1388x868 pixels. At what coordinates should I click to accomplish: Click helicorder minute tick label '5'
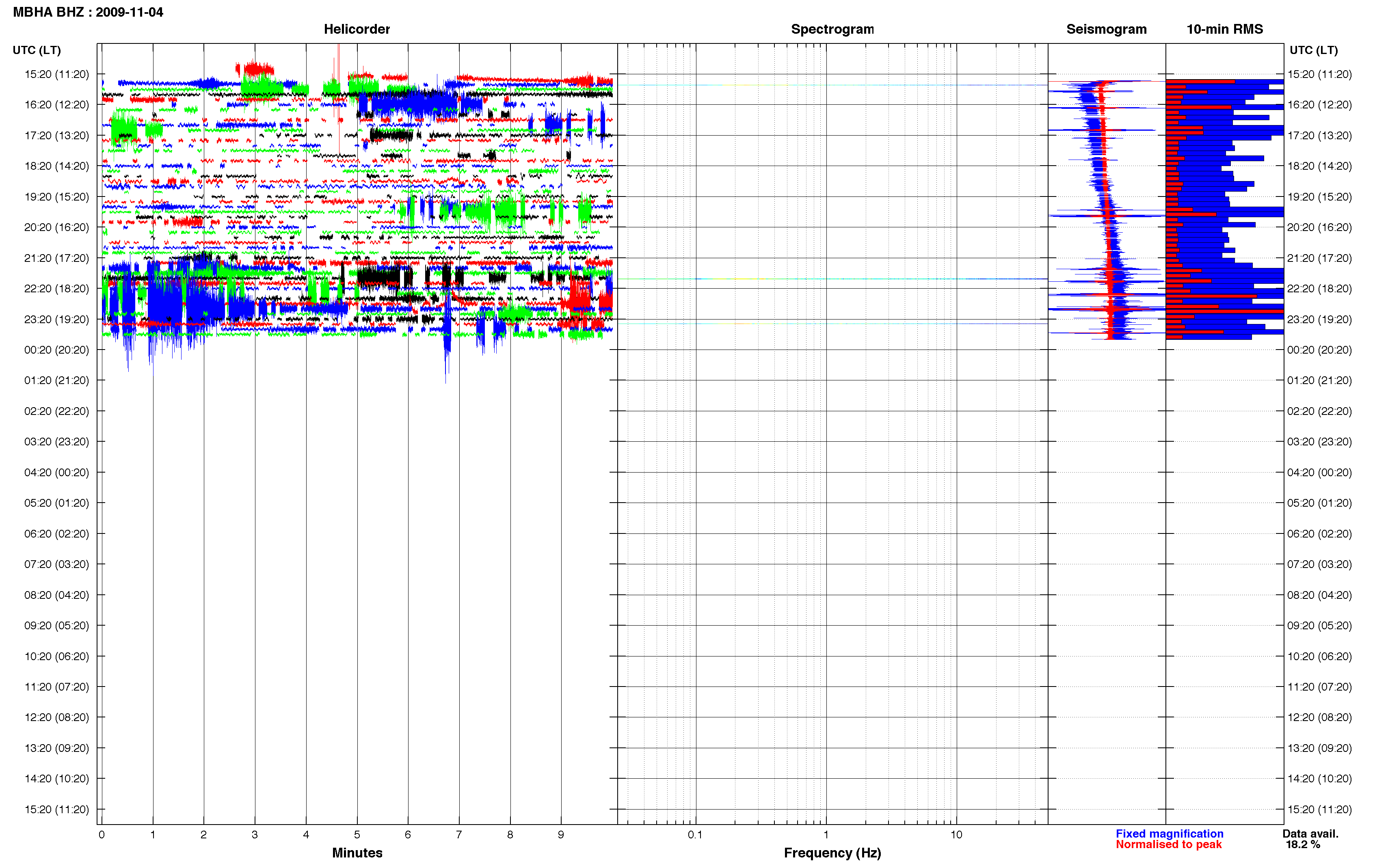click(x=357, y=835)
